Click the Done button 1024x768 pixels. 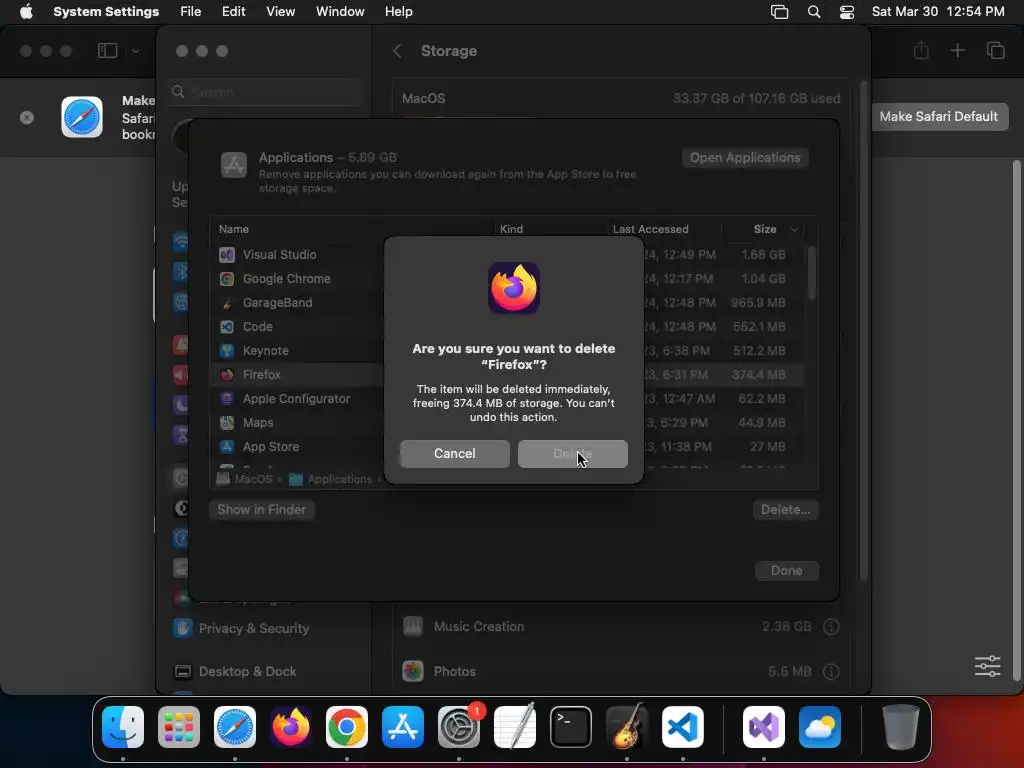786,570
